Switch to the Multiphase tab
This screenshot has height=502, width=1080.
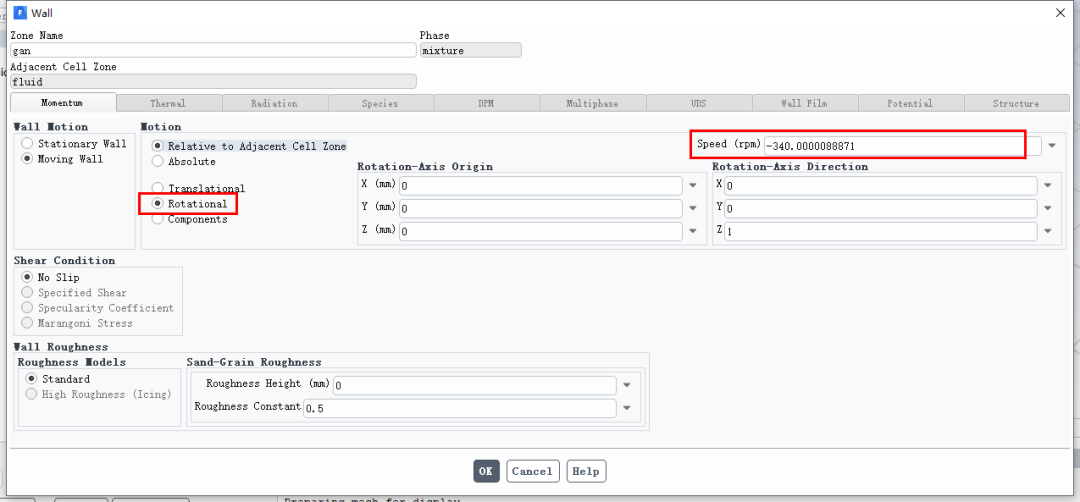(592, 103)
